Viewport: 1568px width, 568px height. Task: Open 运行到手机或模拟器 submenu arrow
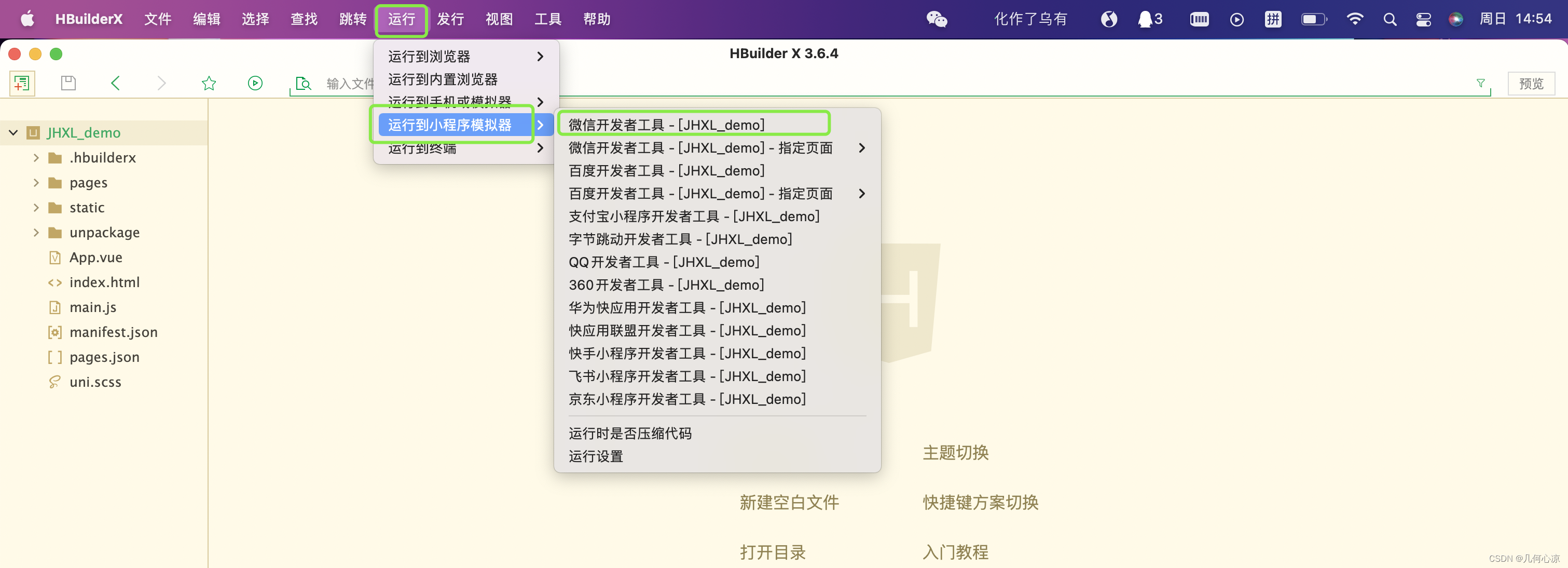pos(540,102)
